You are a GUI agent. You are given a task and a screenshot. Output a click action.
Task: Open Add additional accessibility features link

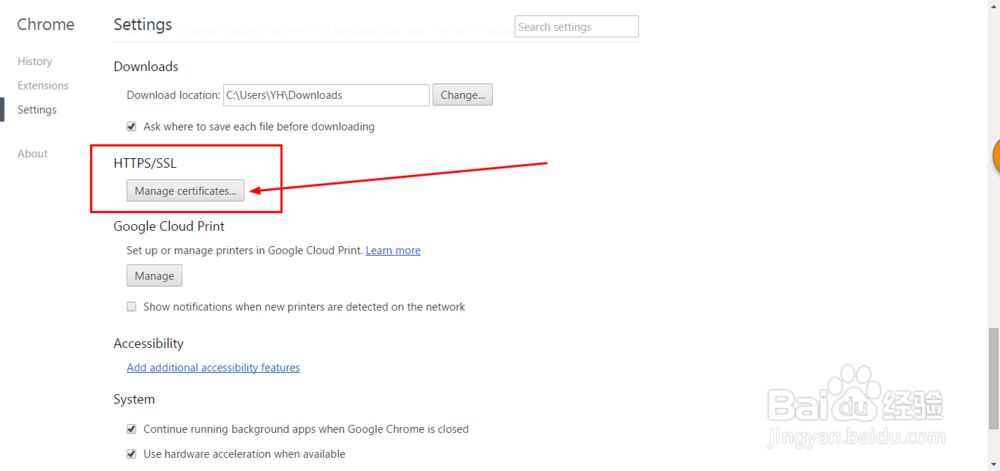pos(213,368)
